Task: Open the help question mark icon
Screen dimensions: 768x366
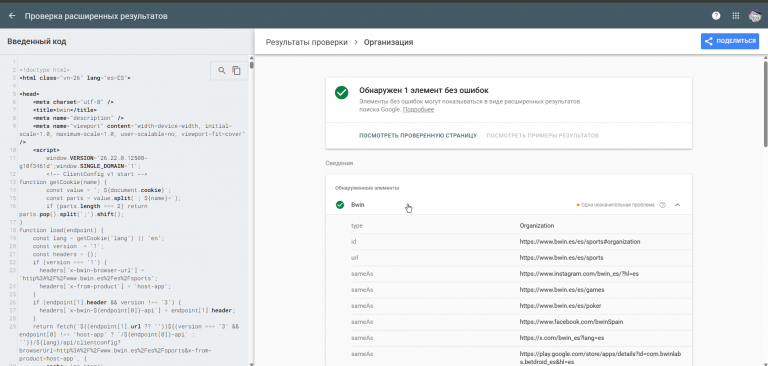Action: click(716, 16)
